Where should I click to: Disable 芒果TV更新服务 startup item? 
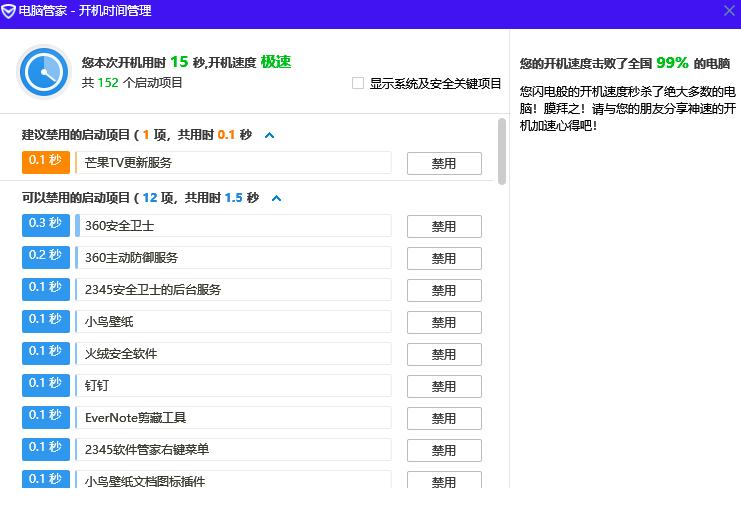(444, 164)
